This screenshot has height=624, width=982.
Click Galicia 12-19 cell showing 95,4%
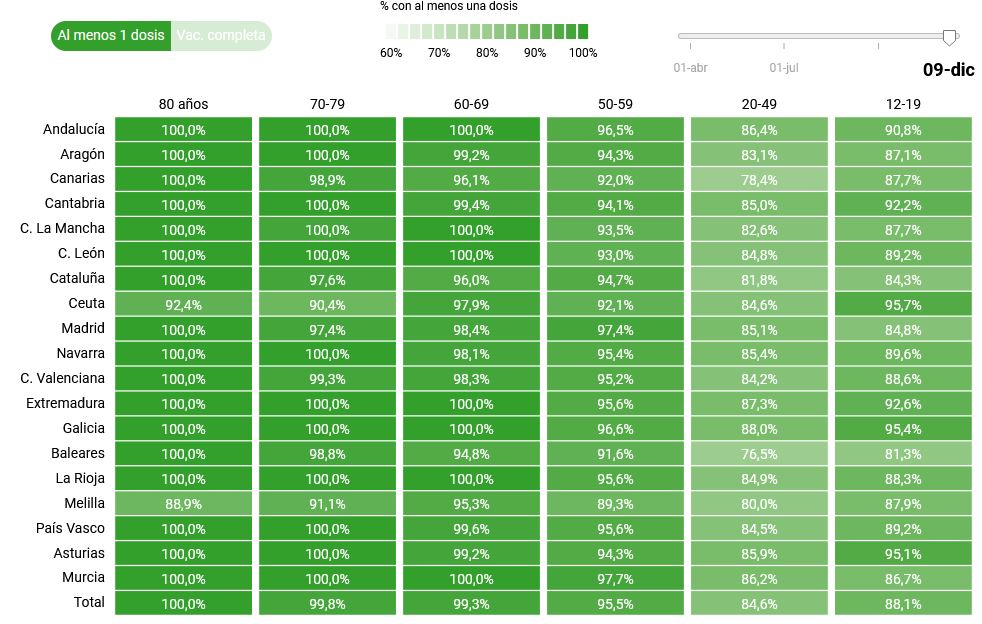pos(903,428)
